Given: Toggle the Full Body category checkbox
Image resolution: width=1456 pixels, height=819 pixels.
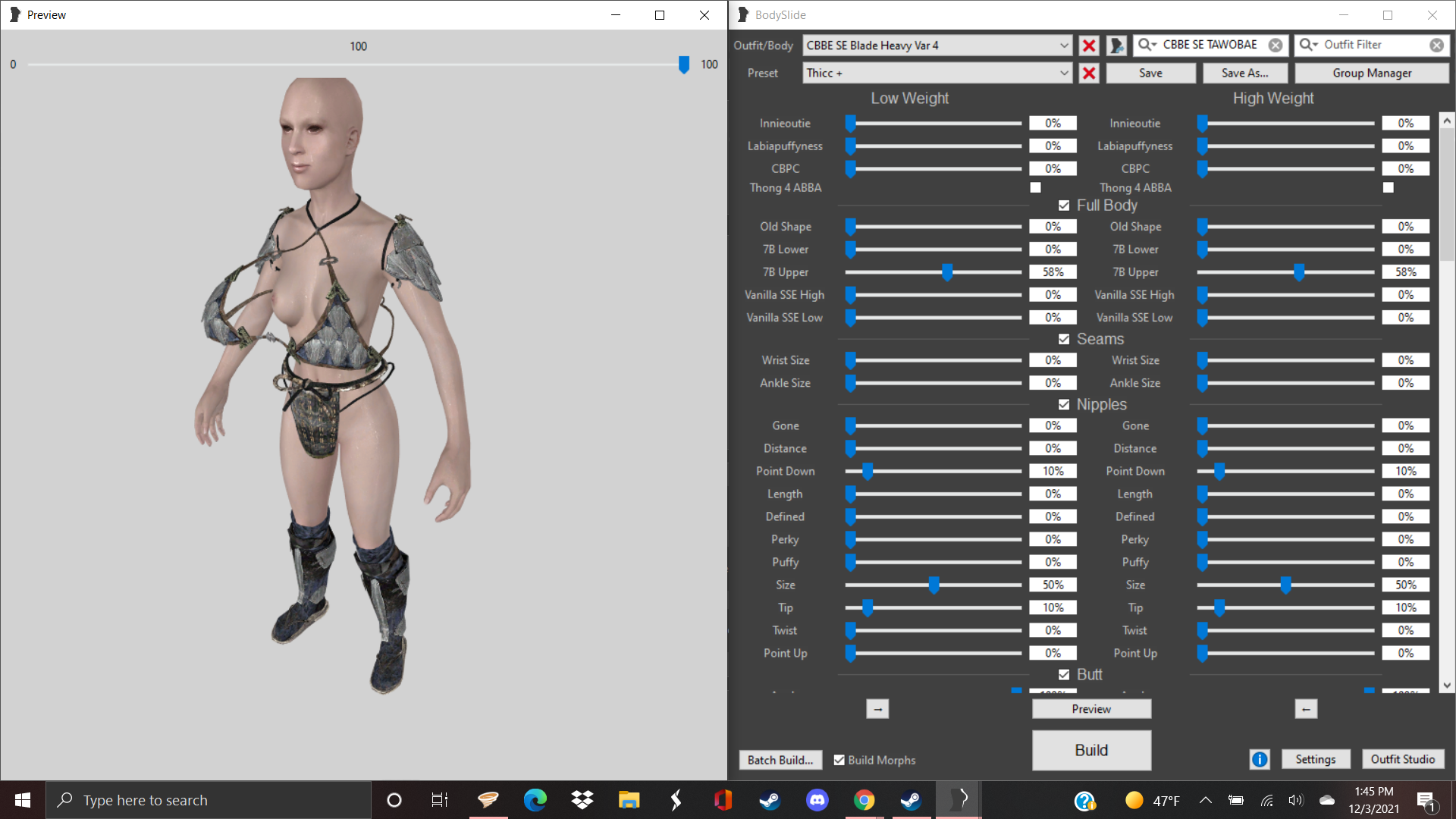Looking at the screenshot, I should pyautogui.click(x=1064, y=206).
